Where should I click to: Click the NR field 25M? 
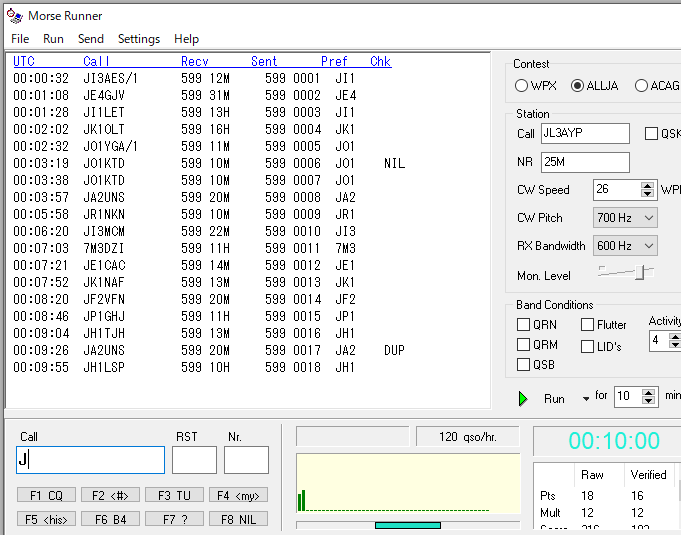click(x=585, y=162)
